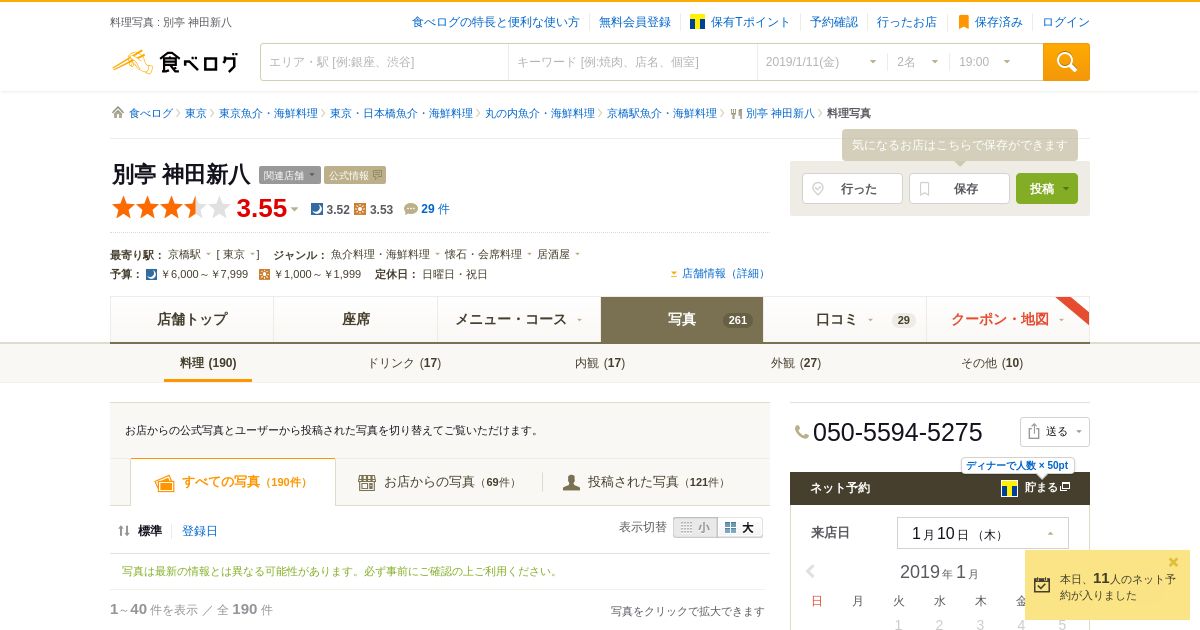
Task: Click the orange search magnifier button
Action: coord(1066,62)
